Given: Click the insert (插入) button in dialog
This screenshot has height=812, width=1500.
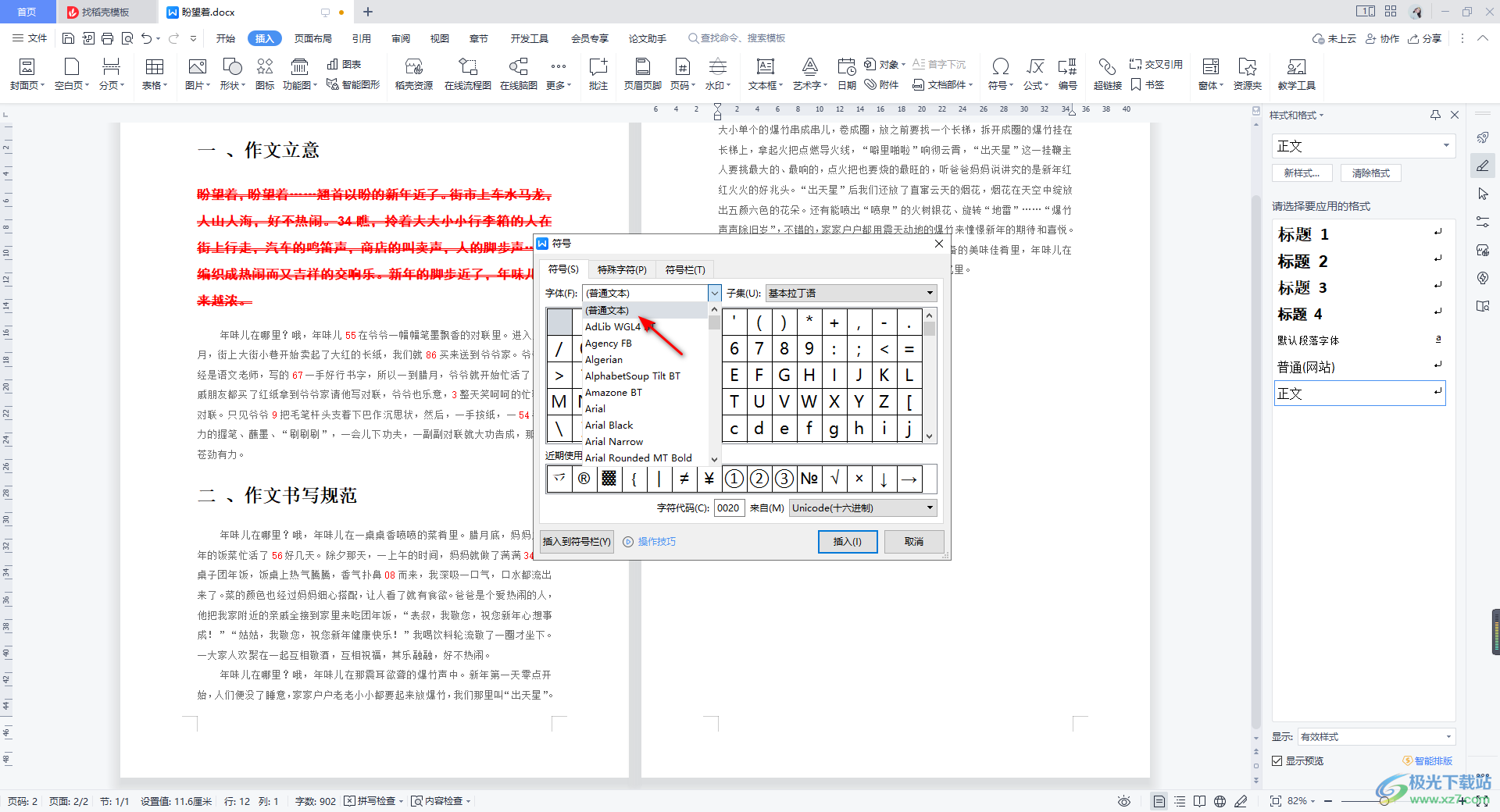Looking at the screenshot, I should tap(848, 541).
